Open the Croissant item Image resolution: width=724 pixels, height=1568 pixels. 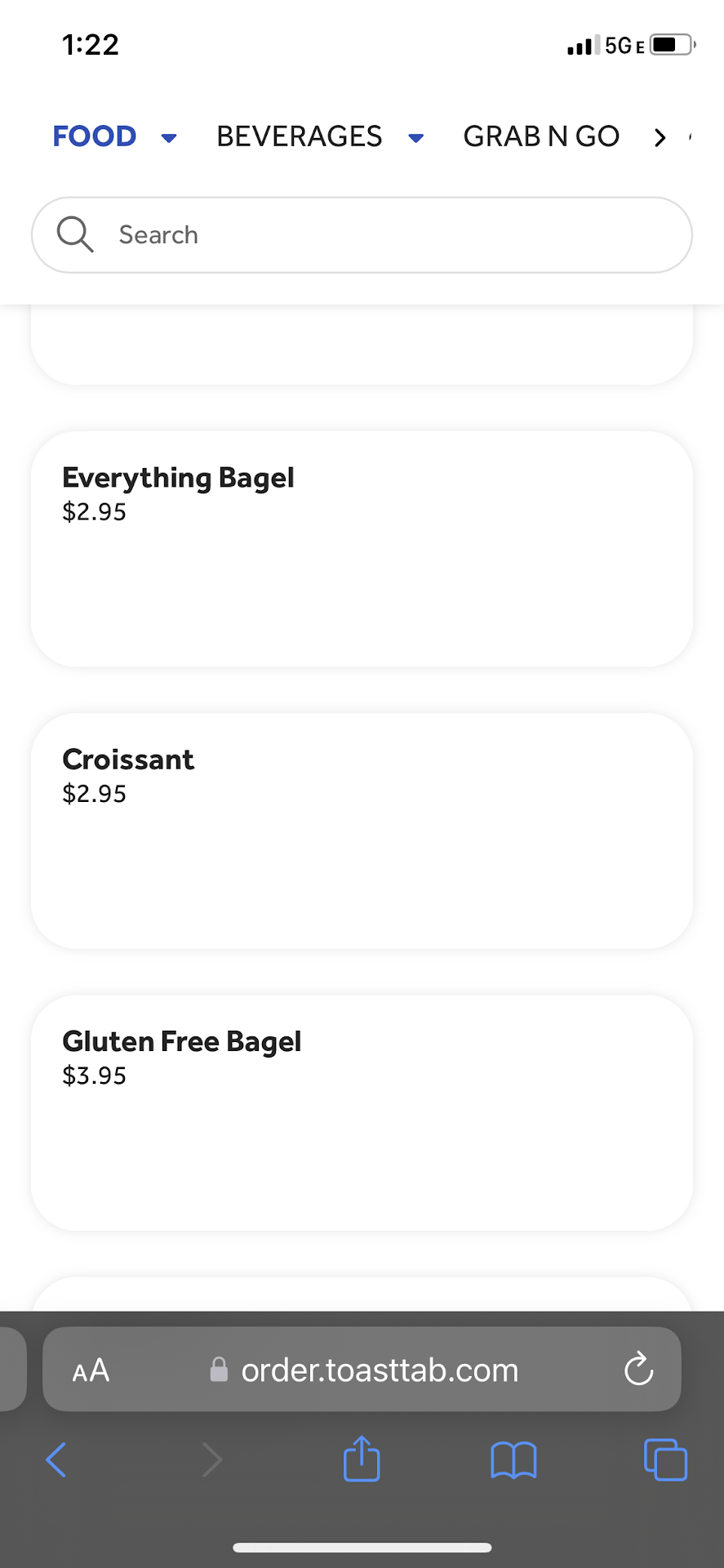[x=362, y=831]
